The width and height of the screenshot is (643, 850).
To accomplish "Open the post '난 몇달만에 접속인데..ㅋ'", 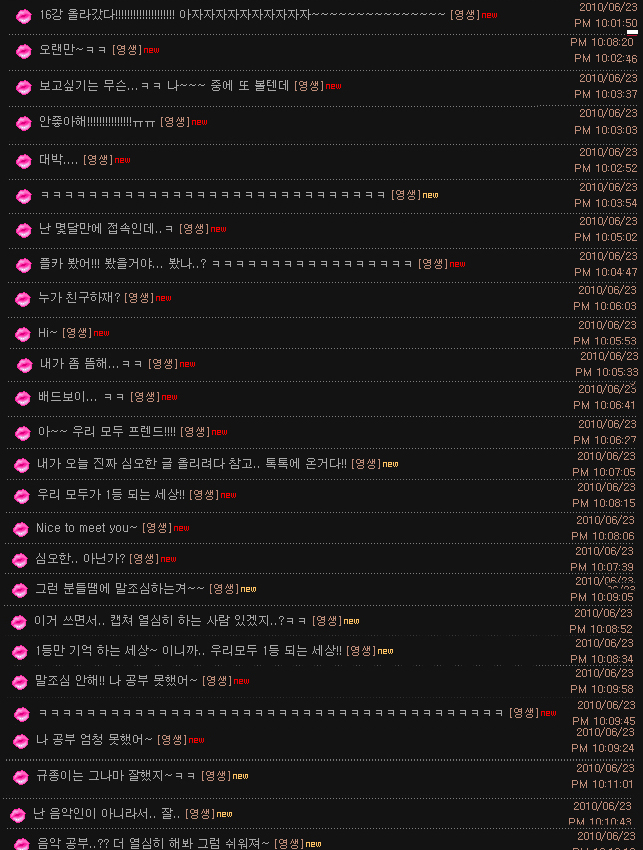I will tap(106, 229).
